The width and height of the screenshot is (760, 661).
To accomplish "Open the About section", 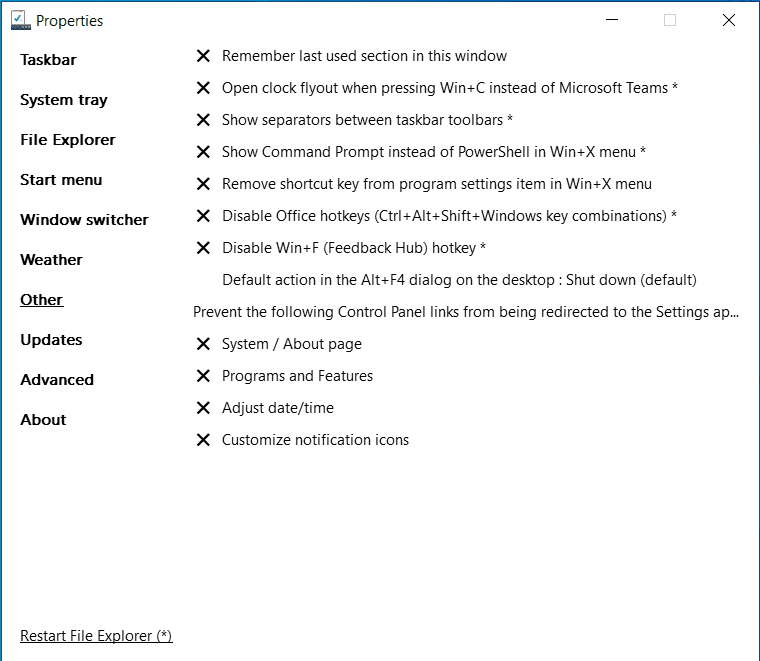I will tap(43, 420).
